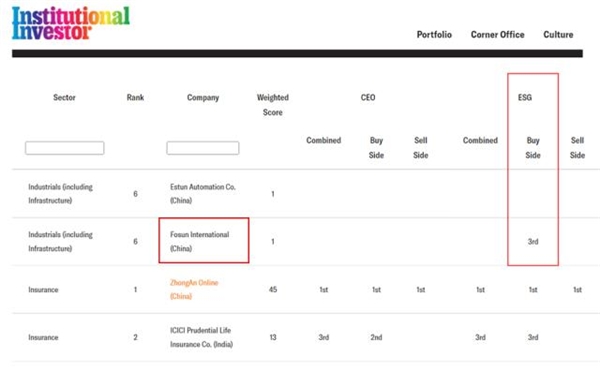The image size is (600, 371).
Task: Focus the Sector filter input field
Action: click(65, 148)
